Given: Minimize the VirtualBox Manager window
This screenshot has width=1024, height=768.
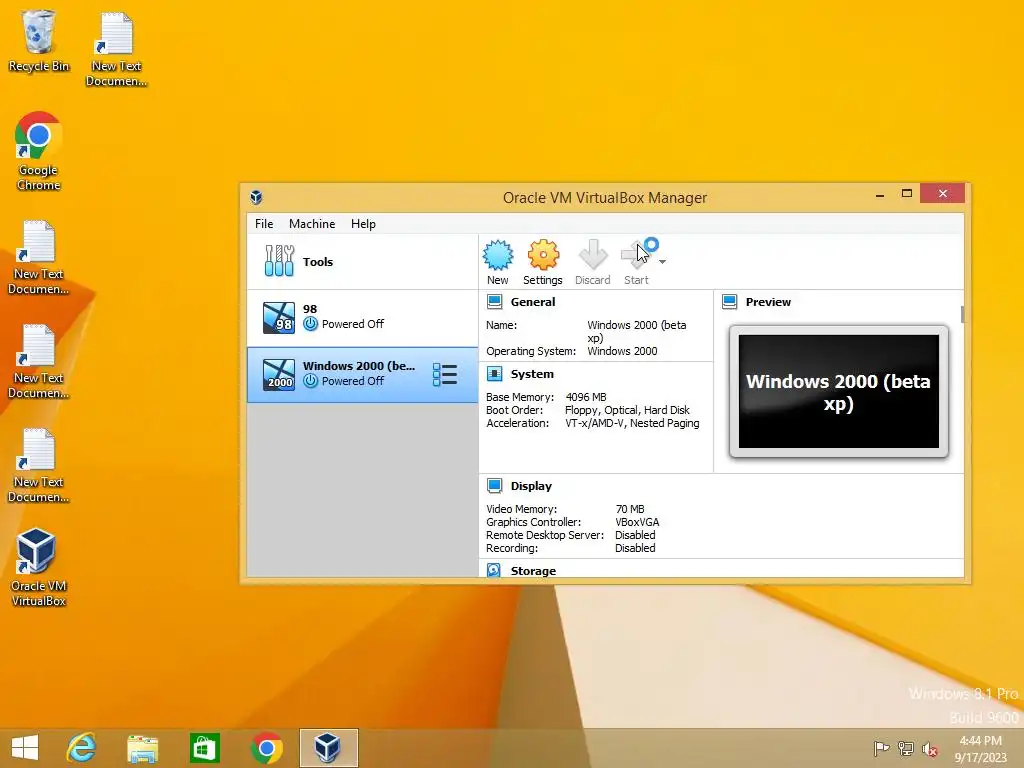Looking at the screenshot, I should (x=880, y=194).
